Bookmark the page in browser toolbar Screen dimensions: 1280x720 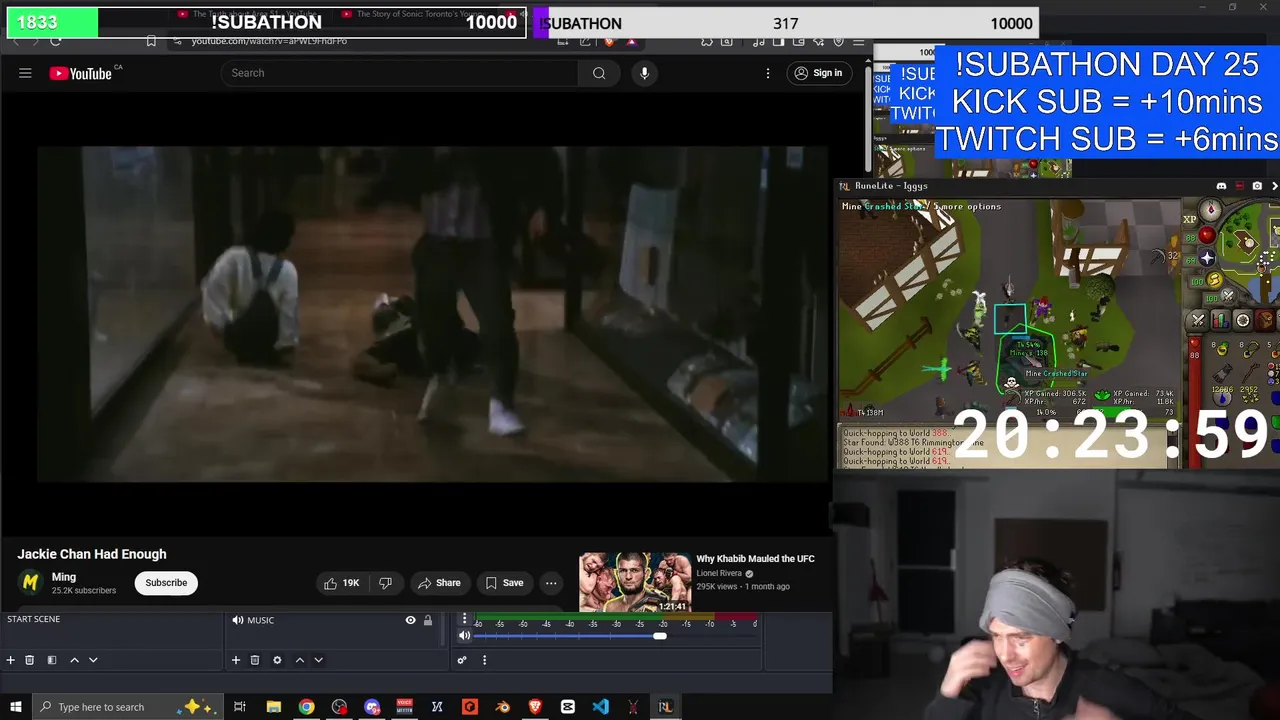(x=151, y=41)
